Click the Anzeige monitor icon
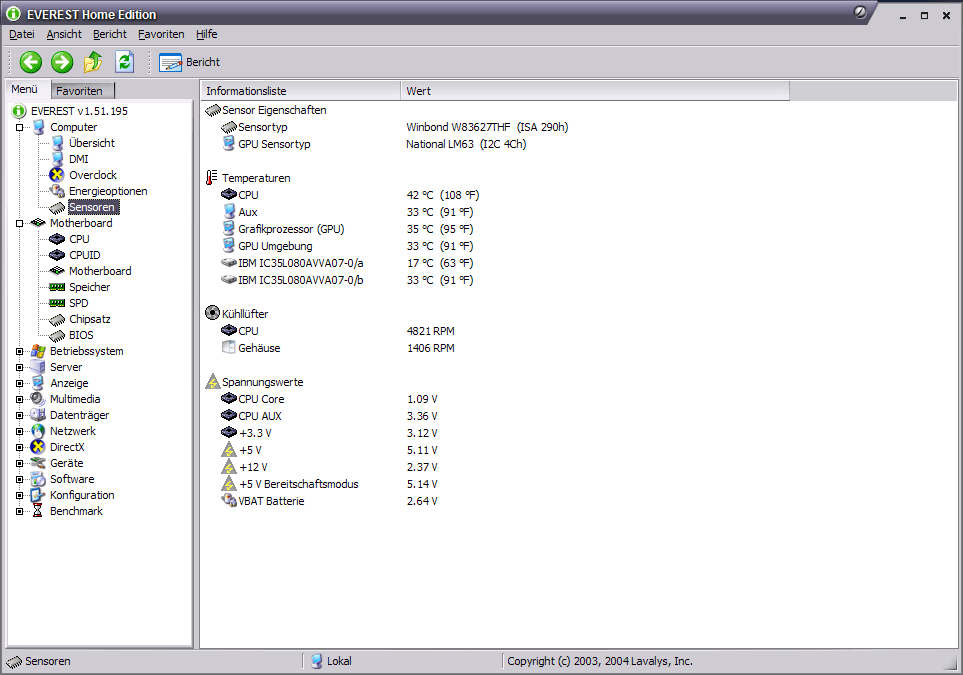Screen dimensions: 963x675 (38, 383)
